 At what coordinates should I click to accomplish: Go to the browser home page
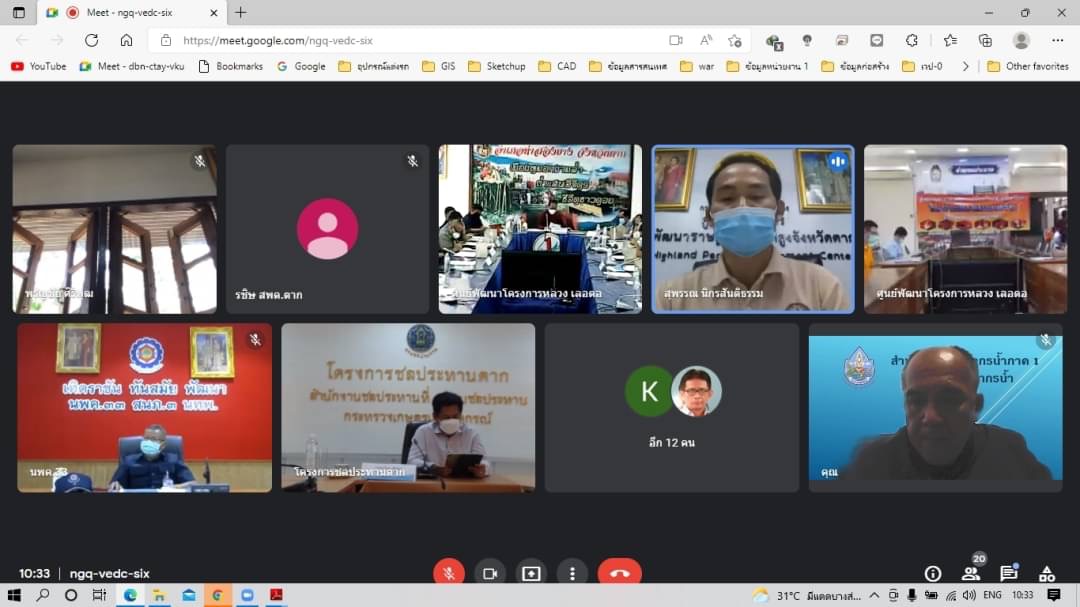point(126,41)
